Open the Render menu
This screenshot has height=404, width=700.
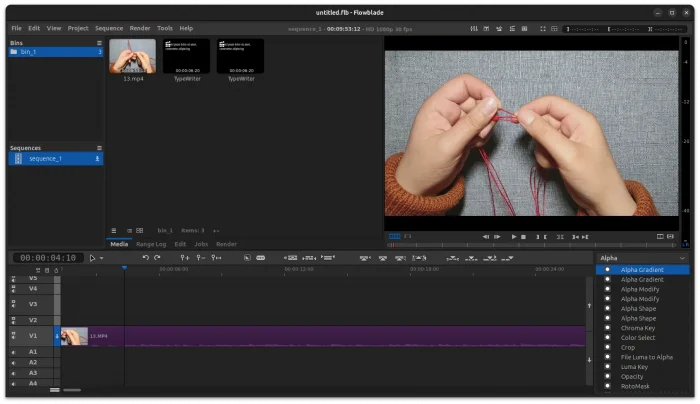tap(140, 28)
